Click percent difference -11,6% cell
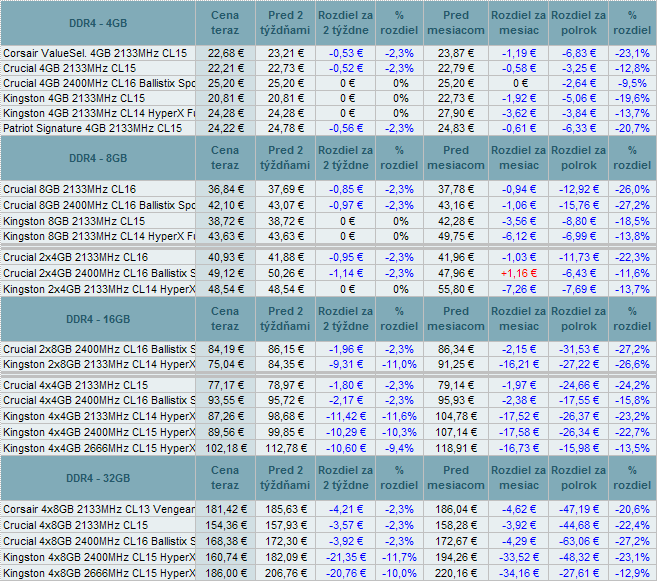The height and width of the screenshot is (581, 657). (399, 416)
